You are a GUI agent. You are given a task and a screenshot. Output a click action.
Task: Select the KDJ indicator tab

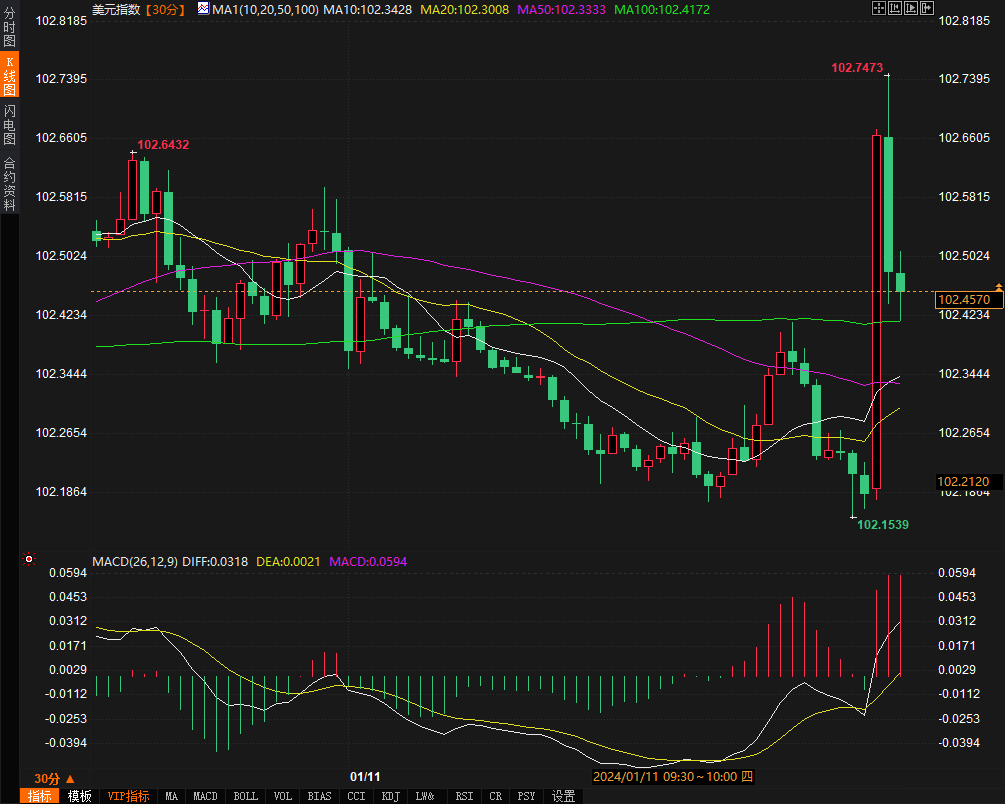[x=390, y=796]
